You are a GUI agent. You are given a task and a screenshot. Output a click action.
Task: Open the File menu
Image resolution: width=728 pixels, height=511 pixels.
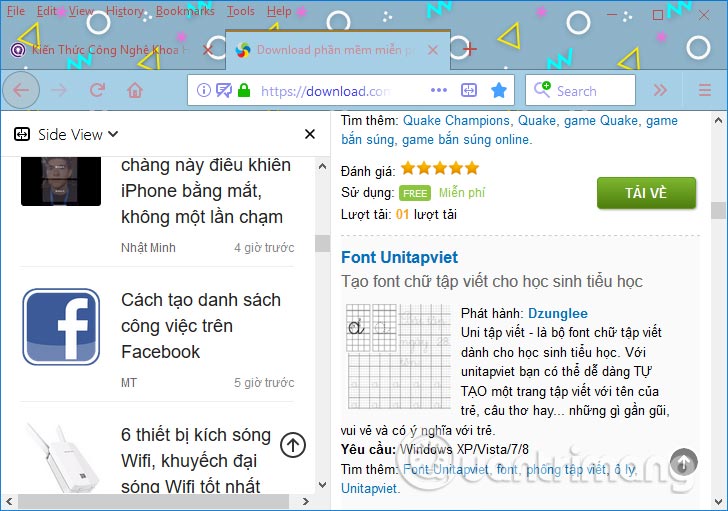click(16, 11)
